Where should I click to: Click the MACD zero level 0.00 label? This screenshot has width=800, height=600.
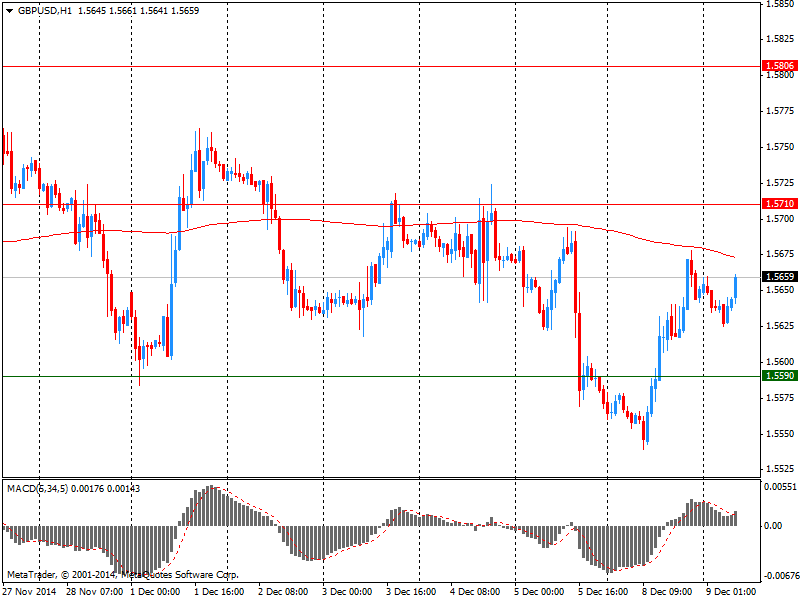point(774,526)
